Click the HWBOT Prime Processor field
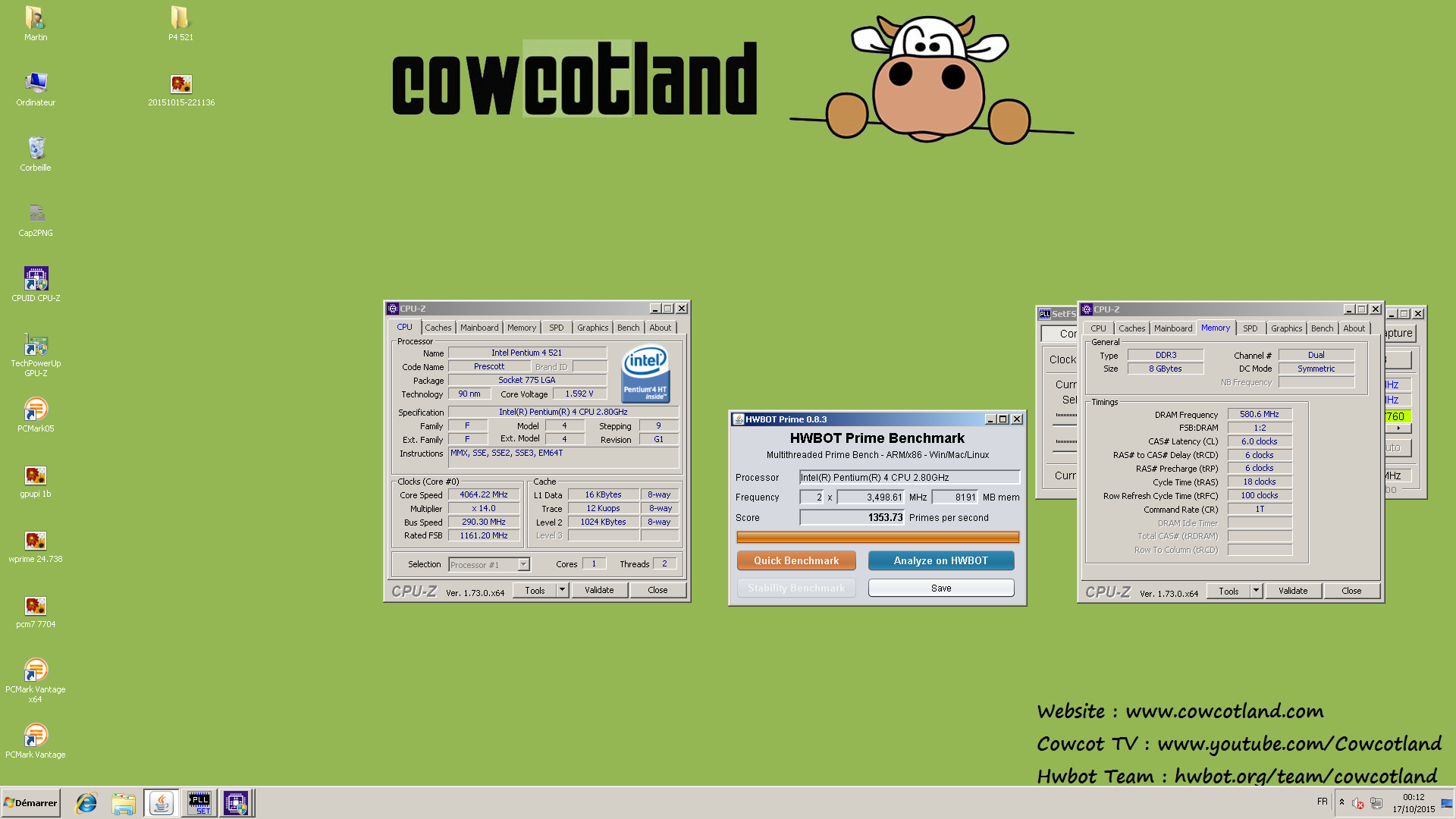This screenshot has height=819, width=1456. click(x=909, y=477)
